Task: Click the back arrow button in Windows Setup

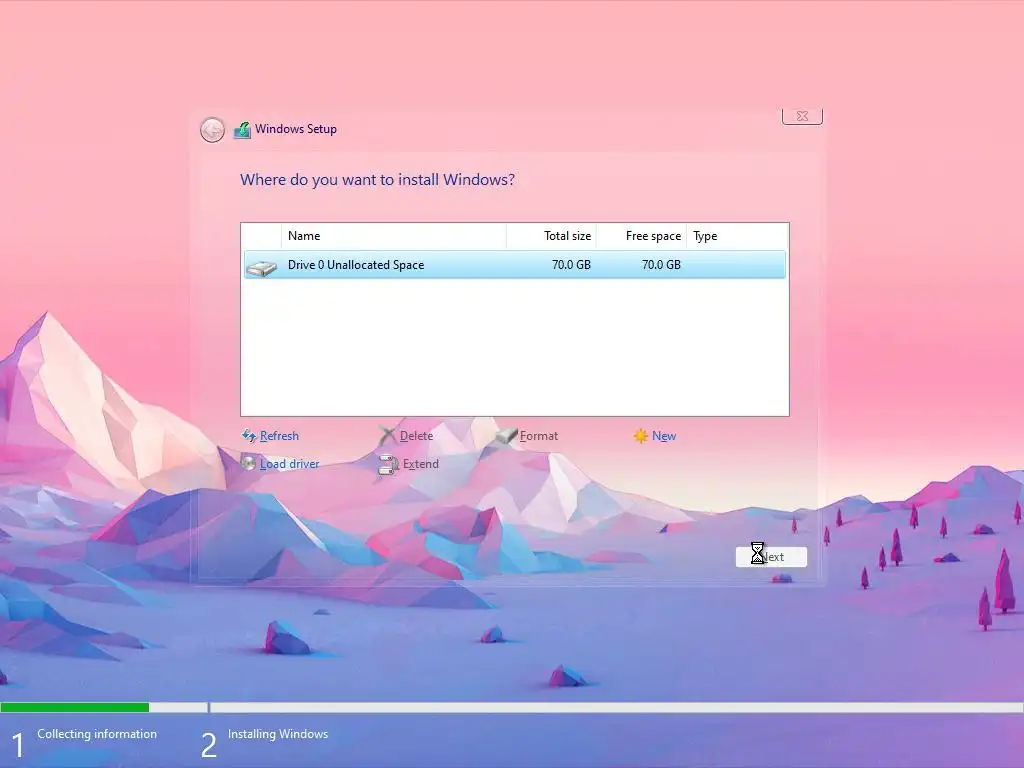Action: tap(212, 130)
